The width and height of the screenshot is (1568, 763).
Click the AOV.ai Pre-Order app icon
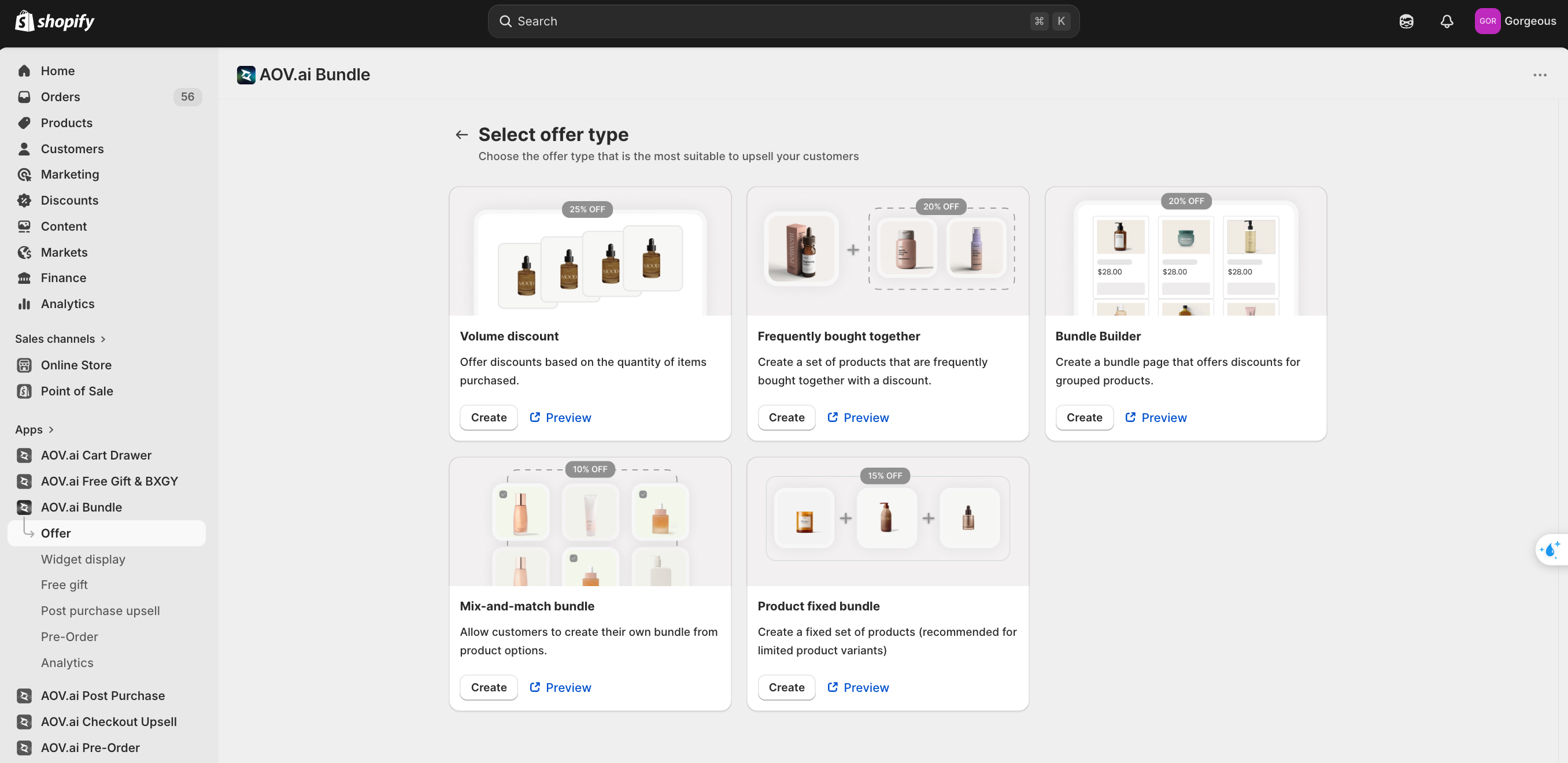[x=24, y=748]
